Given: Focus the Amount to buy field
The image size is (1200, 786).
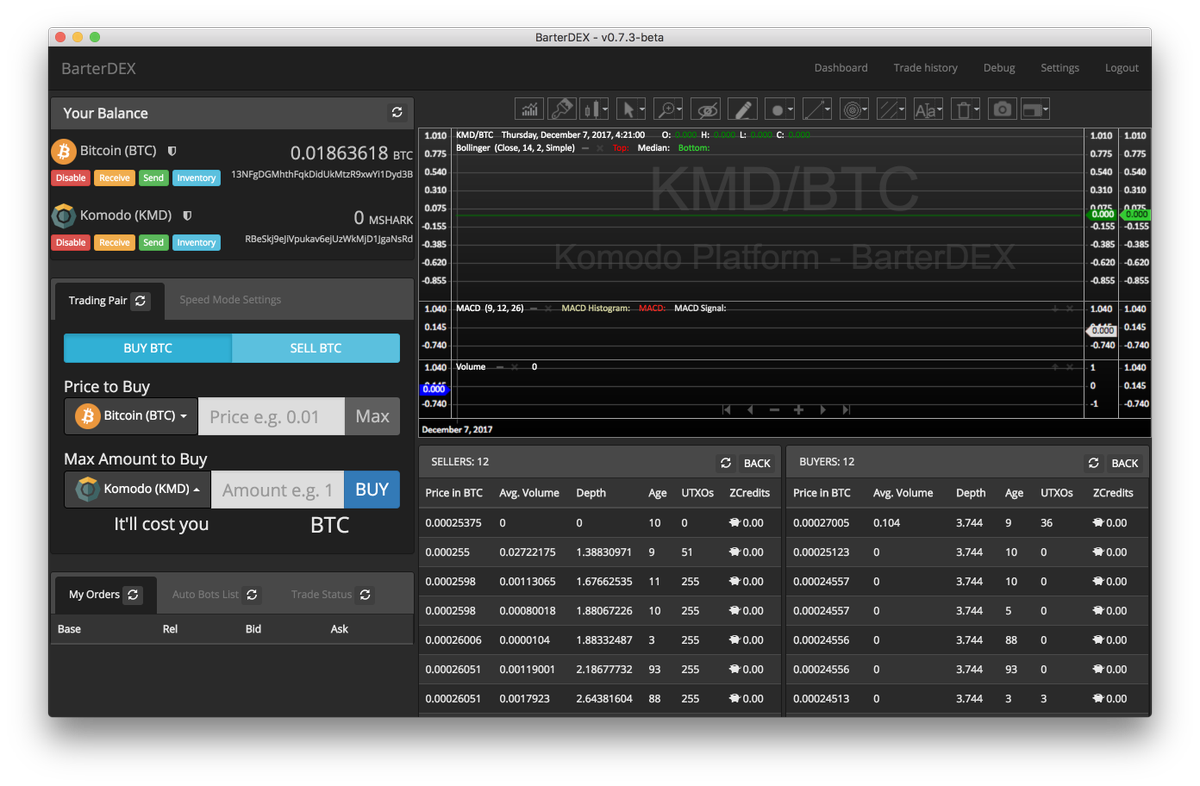Looking at the screenshot, I should [x=277, y=489].
